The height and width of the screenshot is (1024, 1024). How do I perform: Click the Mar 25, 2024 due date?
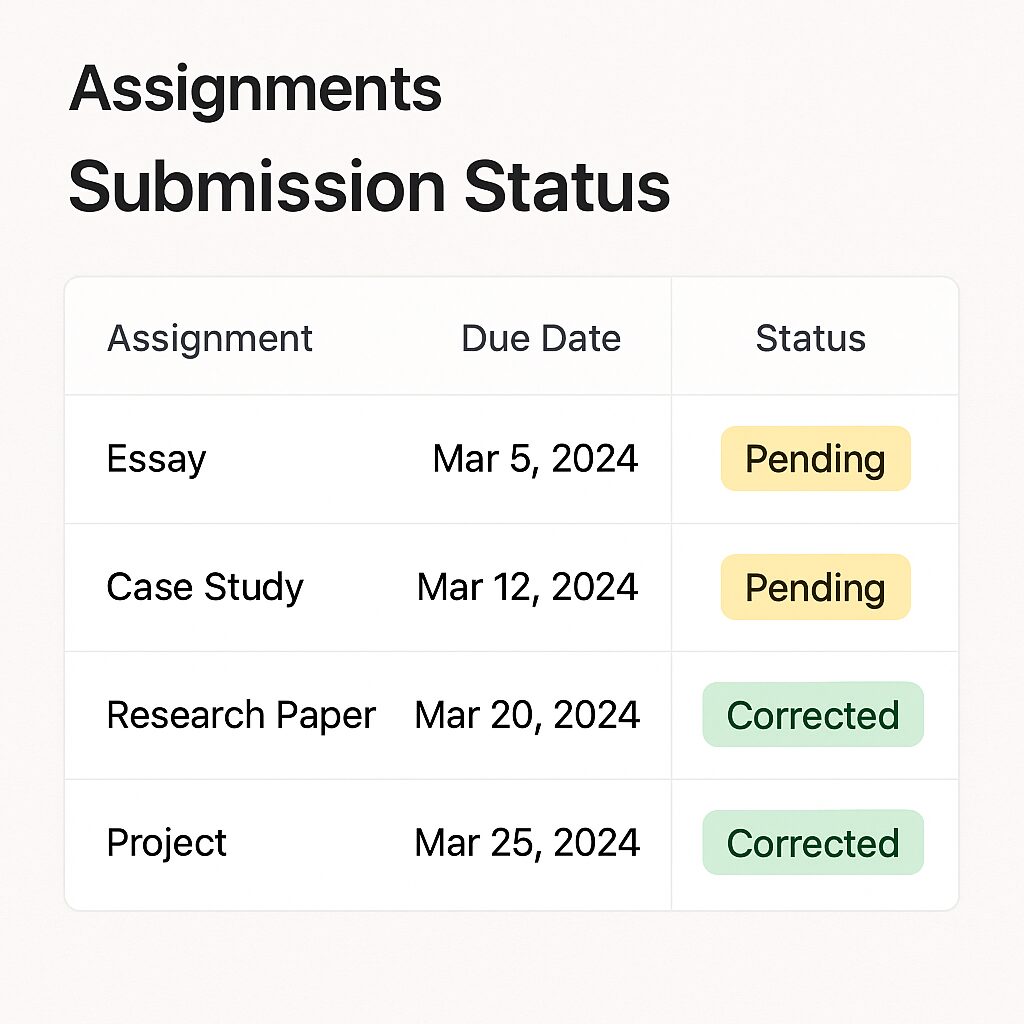(527, 842)
